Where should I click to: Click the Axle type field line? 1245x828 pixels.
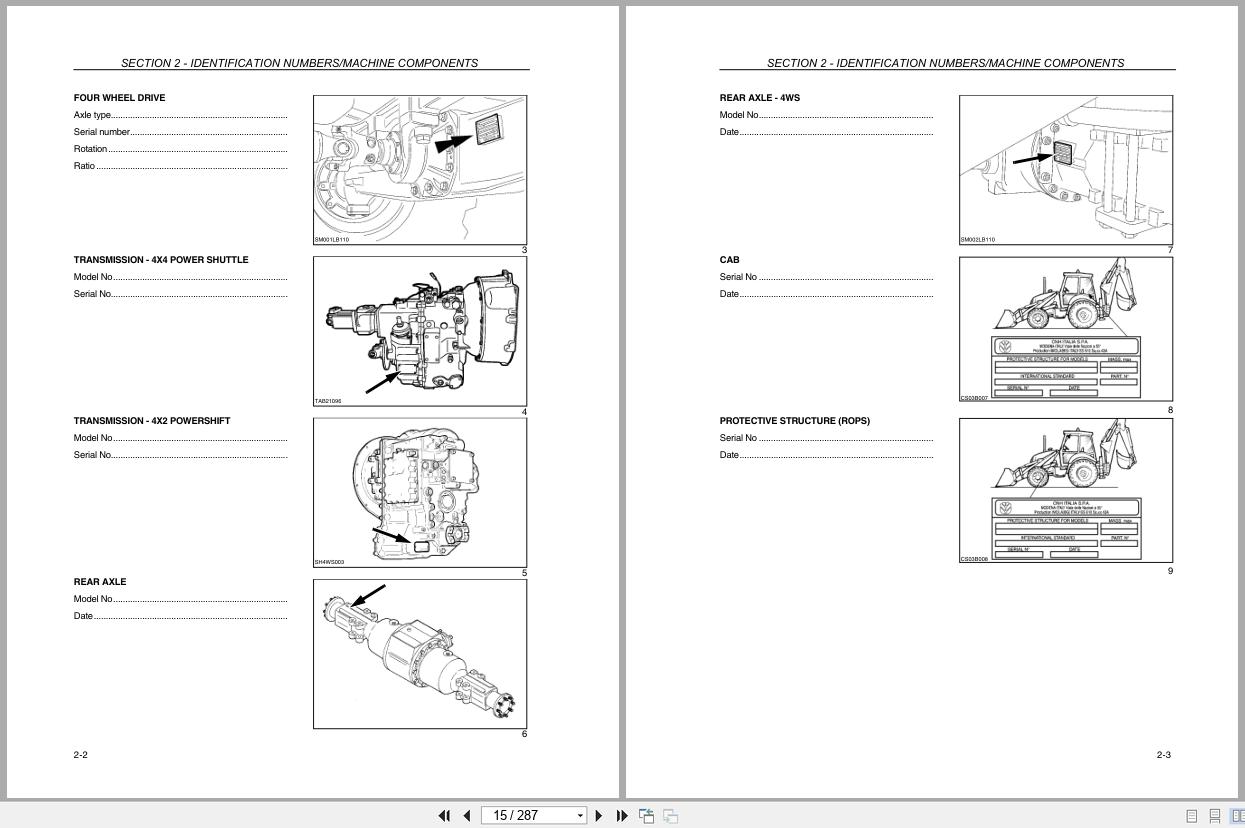pos(180,115)
